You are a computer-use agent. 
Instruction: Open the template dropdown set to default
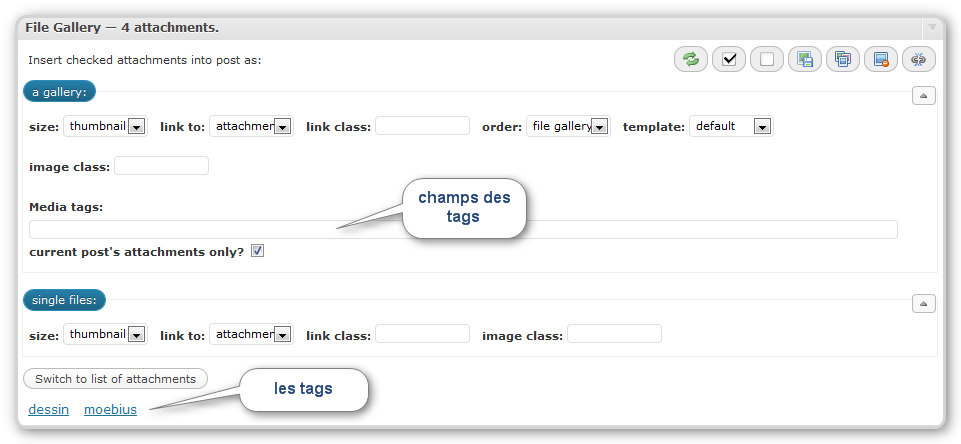click(x=731, y=126)
